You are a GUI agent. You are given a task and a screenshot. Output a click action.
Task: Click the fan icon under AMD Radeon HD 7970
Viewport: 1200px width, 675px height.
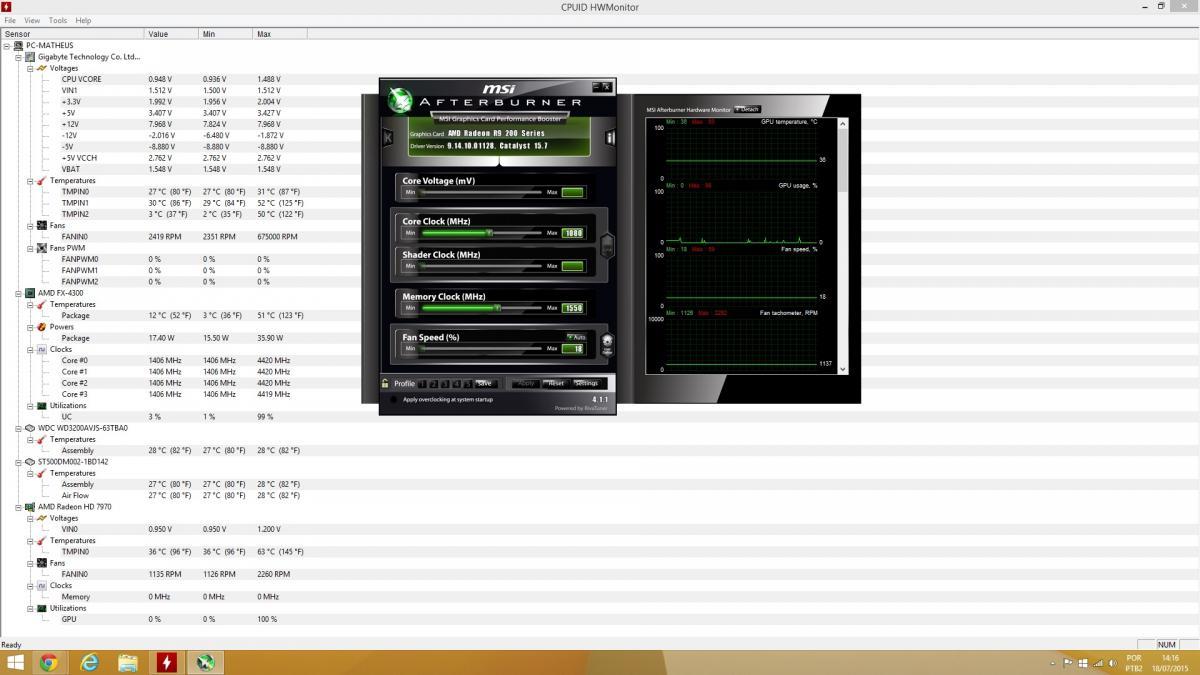[41, 563]
